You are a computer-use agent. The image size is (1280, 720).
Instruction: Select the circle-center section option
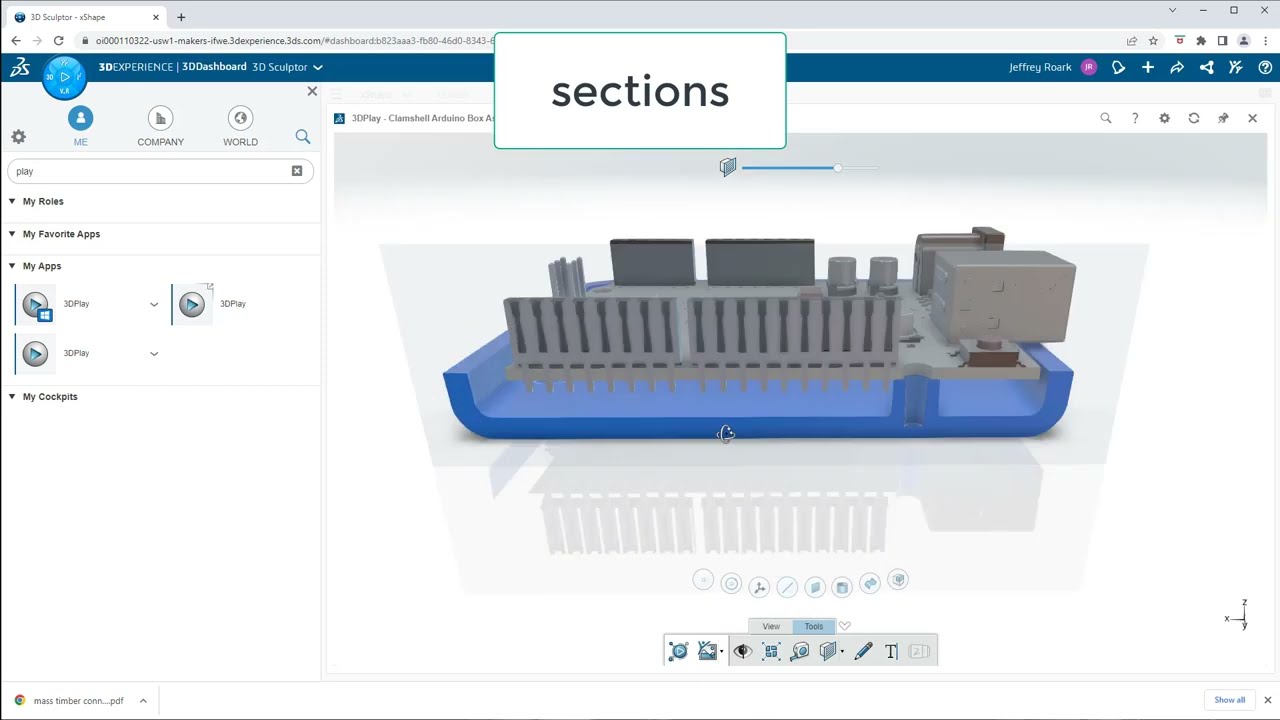(731, 584)
